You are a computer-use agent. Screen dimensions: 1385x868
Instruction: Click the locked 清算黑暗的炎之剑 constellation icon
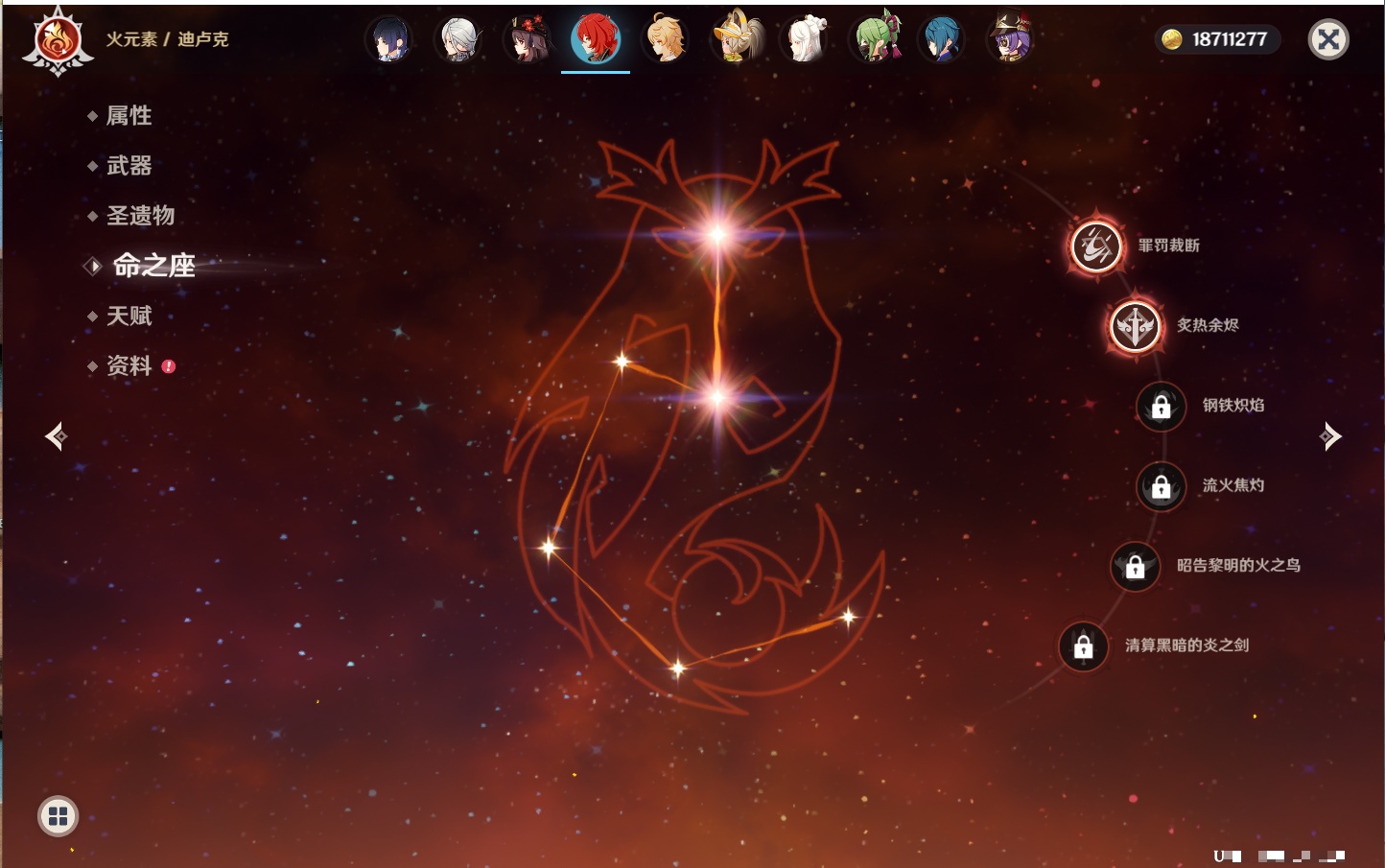click(x=1083, y=646)
